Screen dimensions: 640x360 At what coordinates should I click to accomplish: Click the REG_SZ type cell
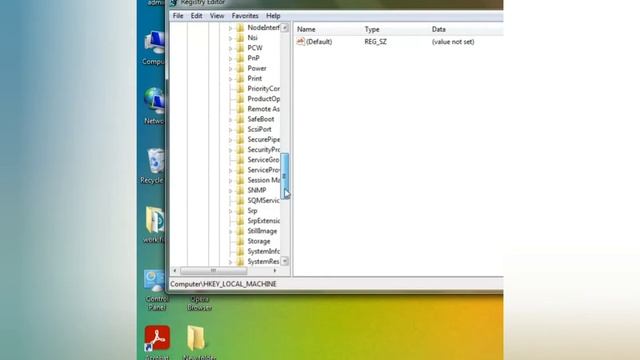click(376, 42)
